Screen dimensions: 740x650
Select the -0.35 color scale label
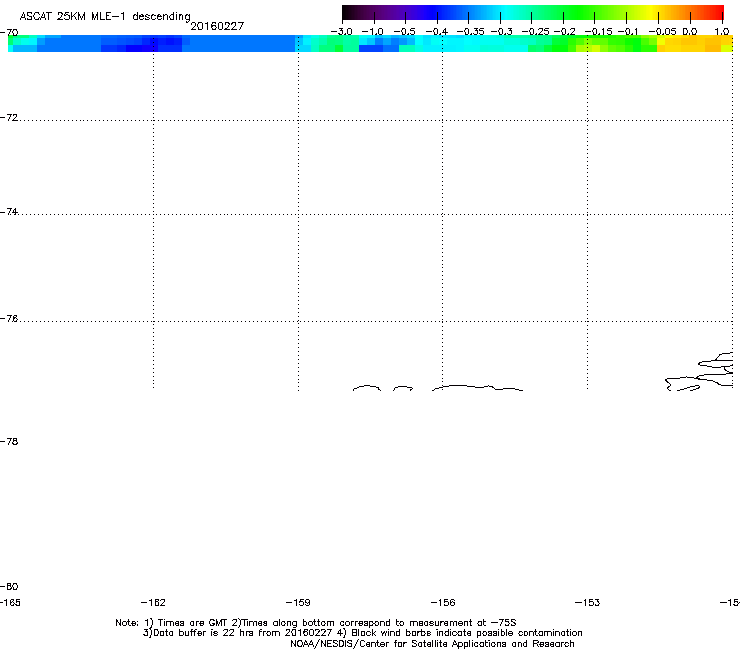(470, 32)
